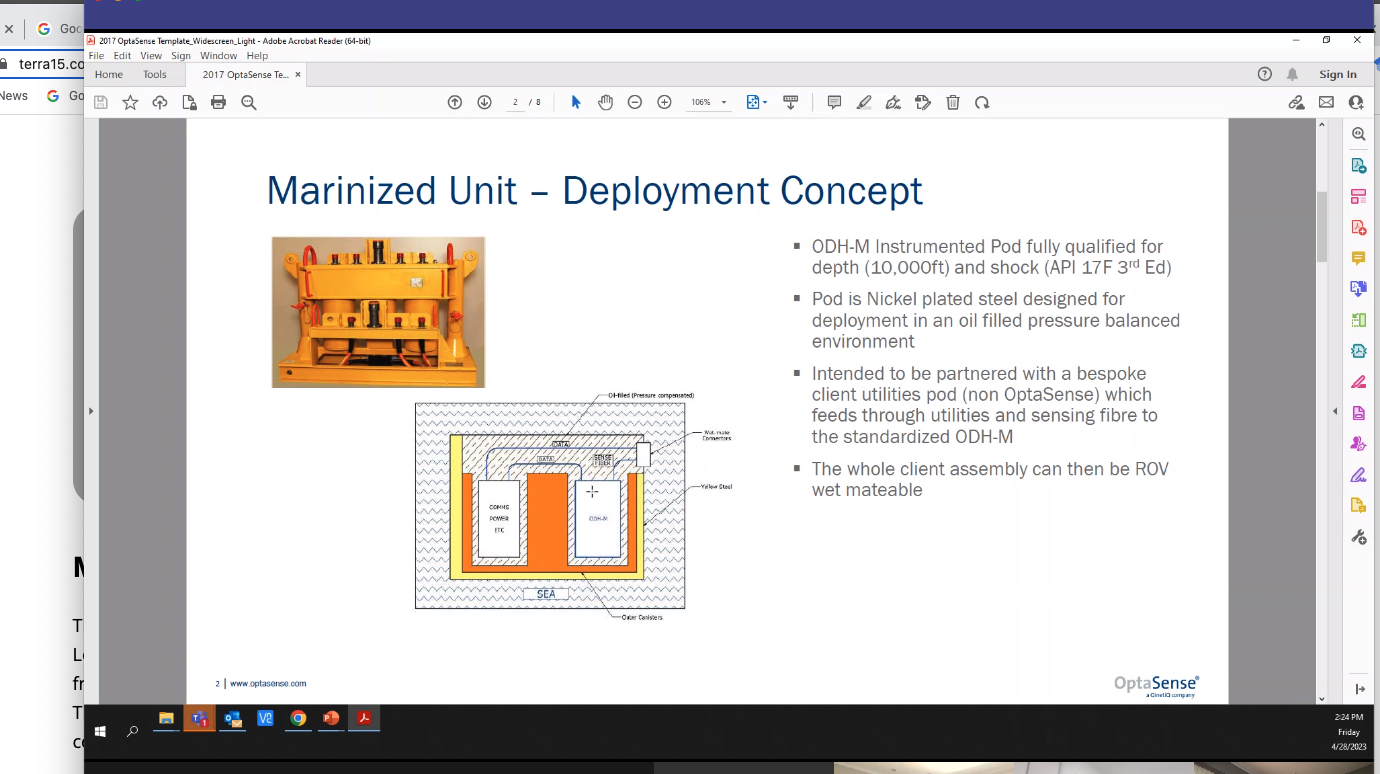
Task: Open Outlook from the taskbar
Action: 232,719
